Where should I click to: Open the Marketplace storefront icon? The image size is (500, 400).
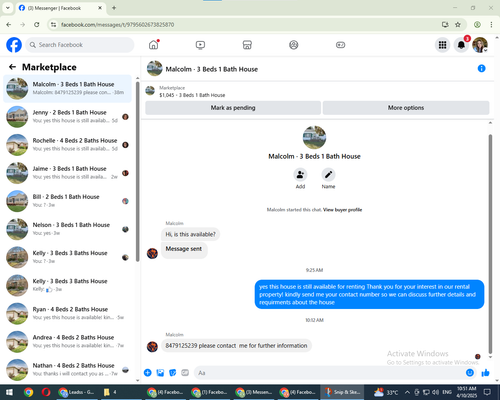[247, 45]
